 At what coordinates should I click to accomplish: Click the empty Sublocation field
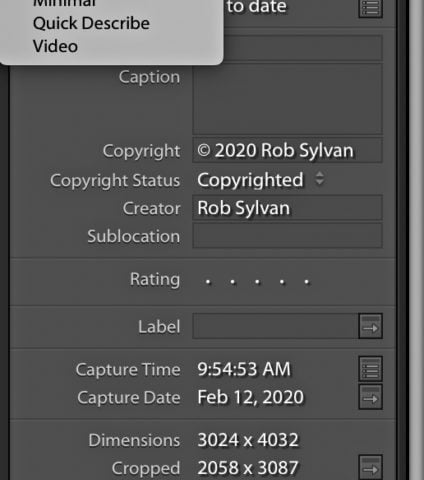tap(287, 236)
